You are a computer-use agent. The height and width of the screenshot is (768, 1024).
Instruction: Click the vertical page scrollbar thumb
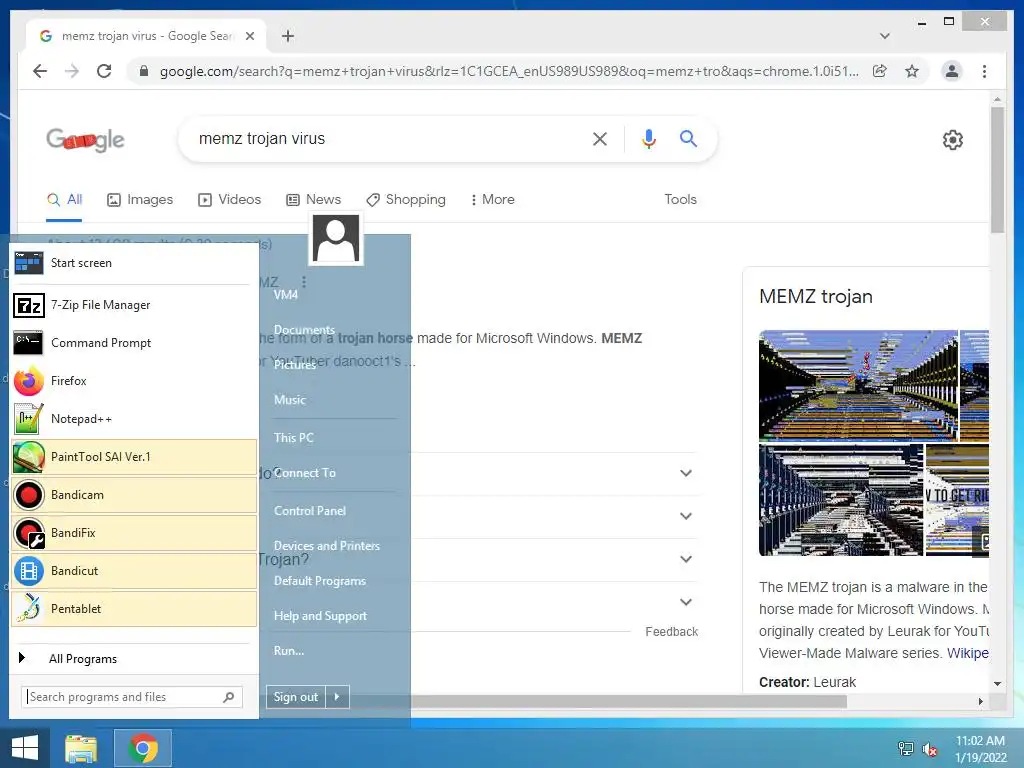(x=997, y=170)
